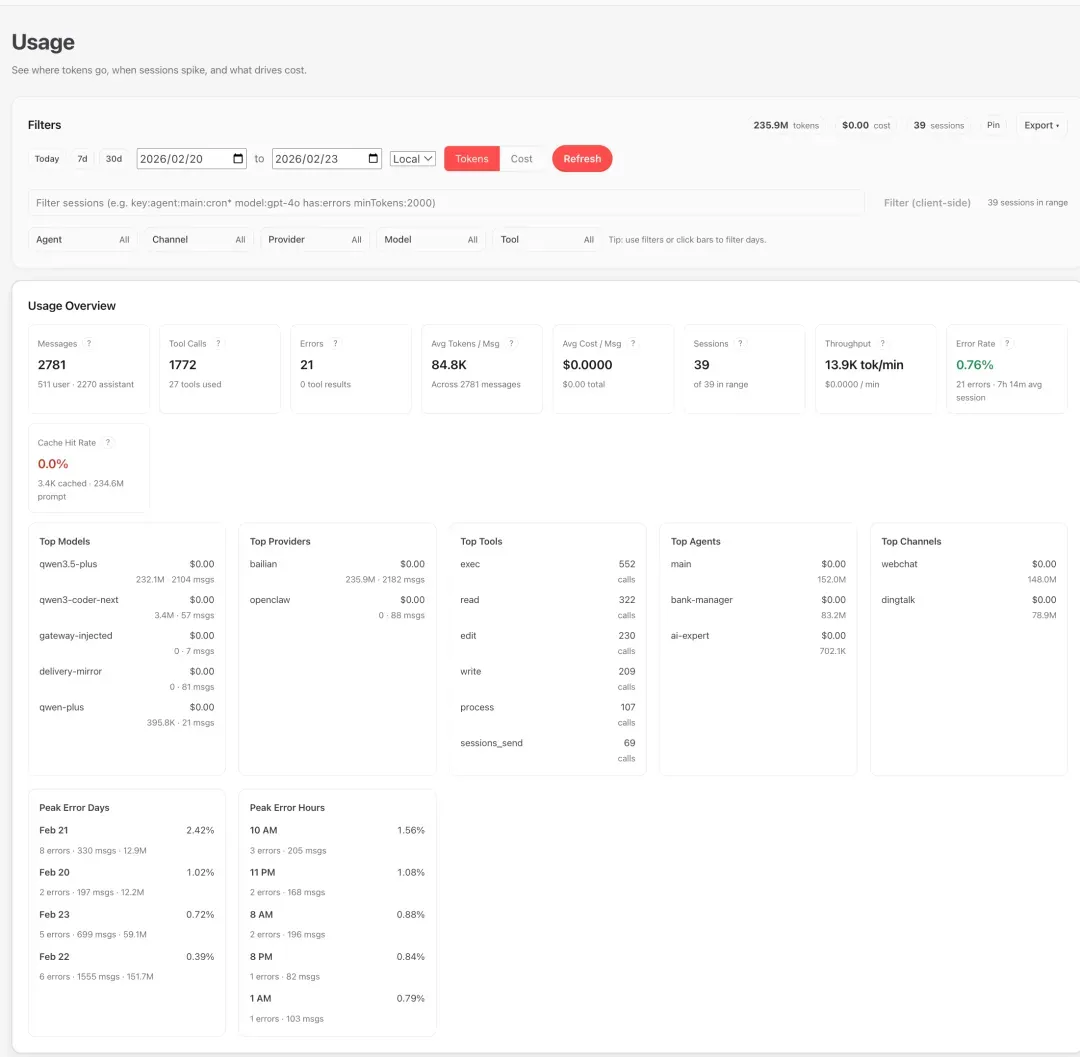Switch the view to Tokens mode

point(472,158)
